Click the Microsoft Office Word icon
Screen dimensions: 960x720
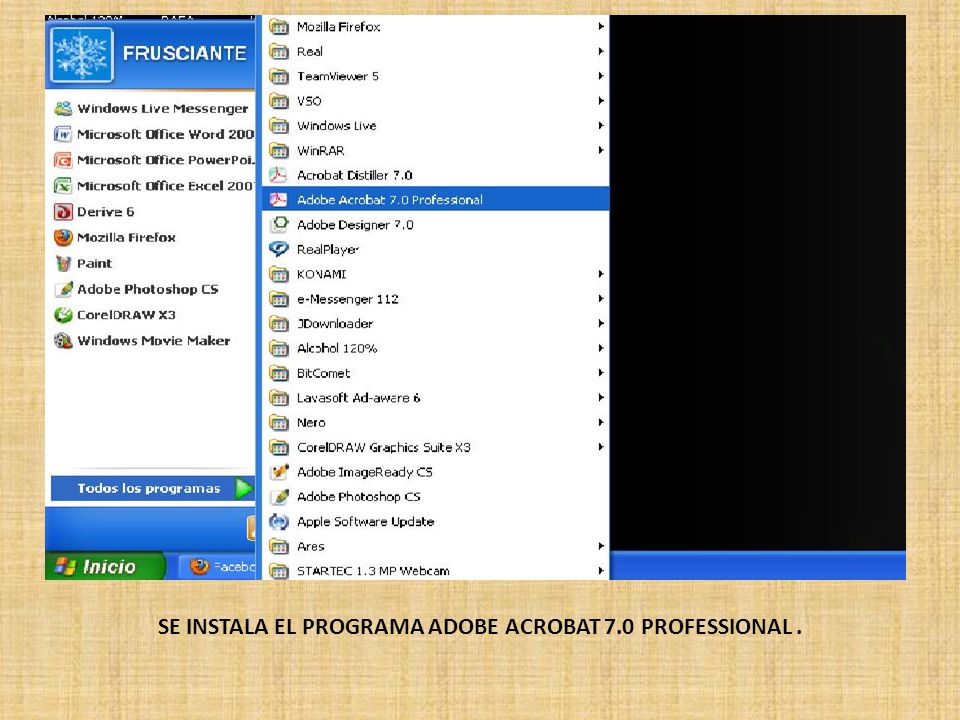(x=63, y=134)
